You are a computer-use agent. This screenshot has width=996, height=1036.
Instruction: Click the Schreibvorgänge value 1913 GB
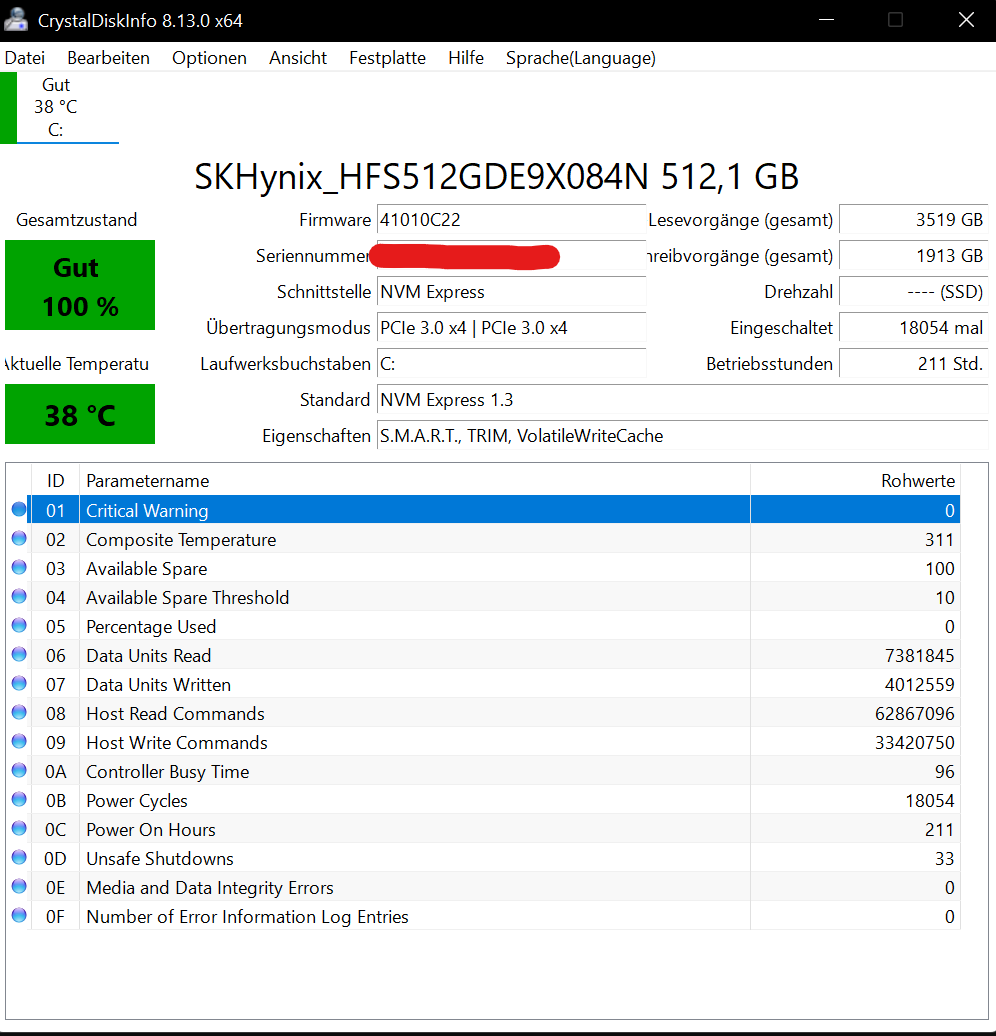click(x=913, y=256)
